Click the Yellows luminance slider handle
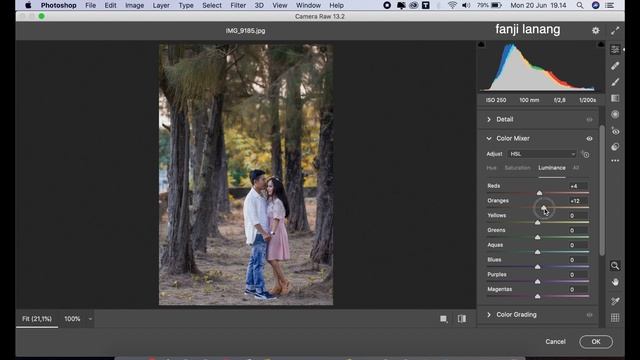The height and width of the screenshot is (360, 640). (538, 222)
